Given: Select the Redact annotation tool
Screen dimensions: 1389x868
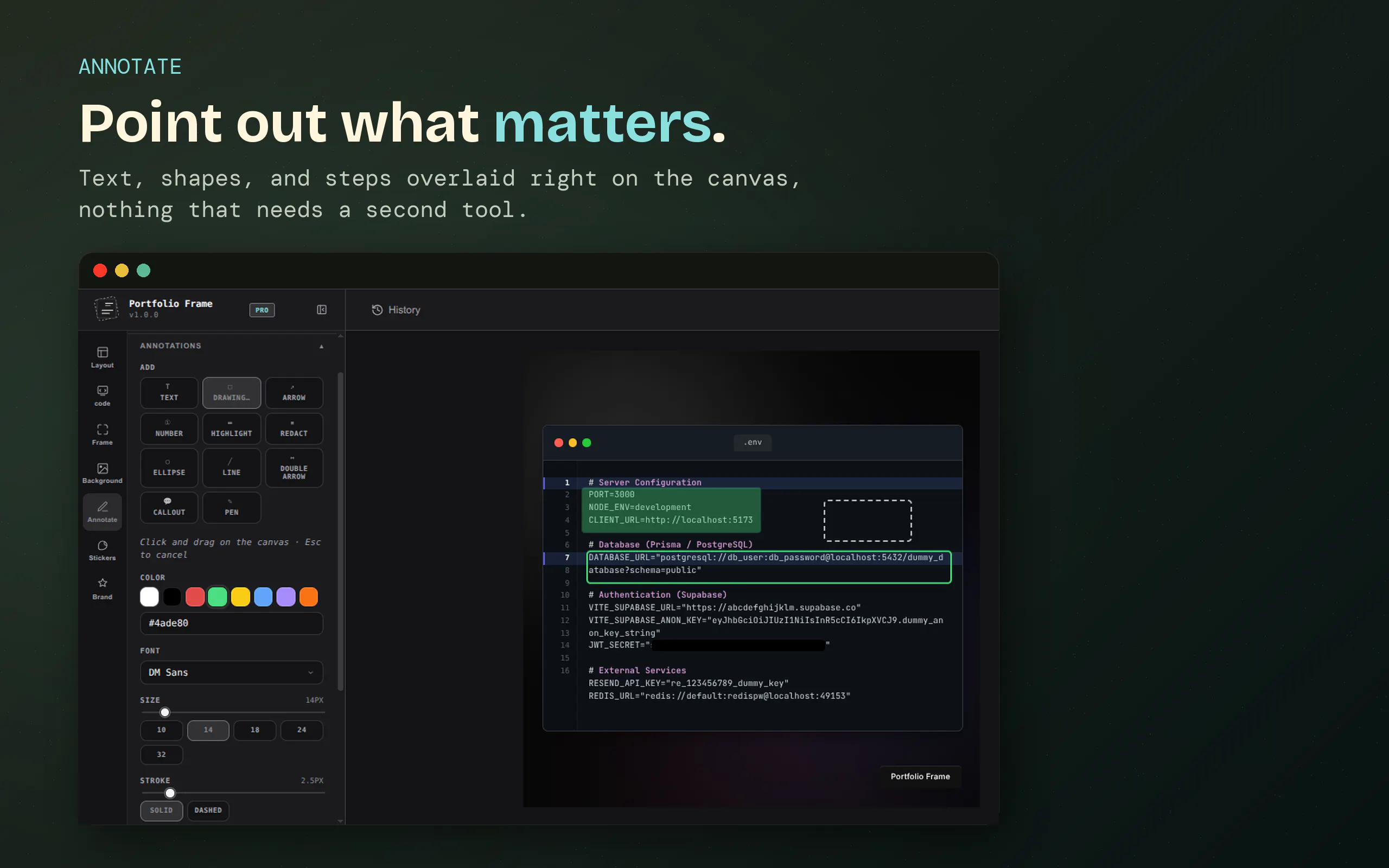Looking at the screenshot, I should pyautogui.click(x=294, y=429).
